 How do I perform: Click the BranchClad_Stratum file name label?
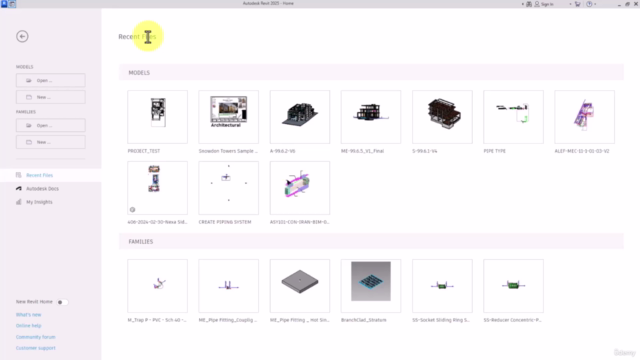point(364,320)
